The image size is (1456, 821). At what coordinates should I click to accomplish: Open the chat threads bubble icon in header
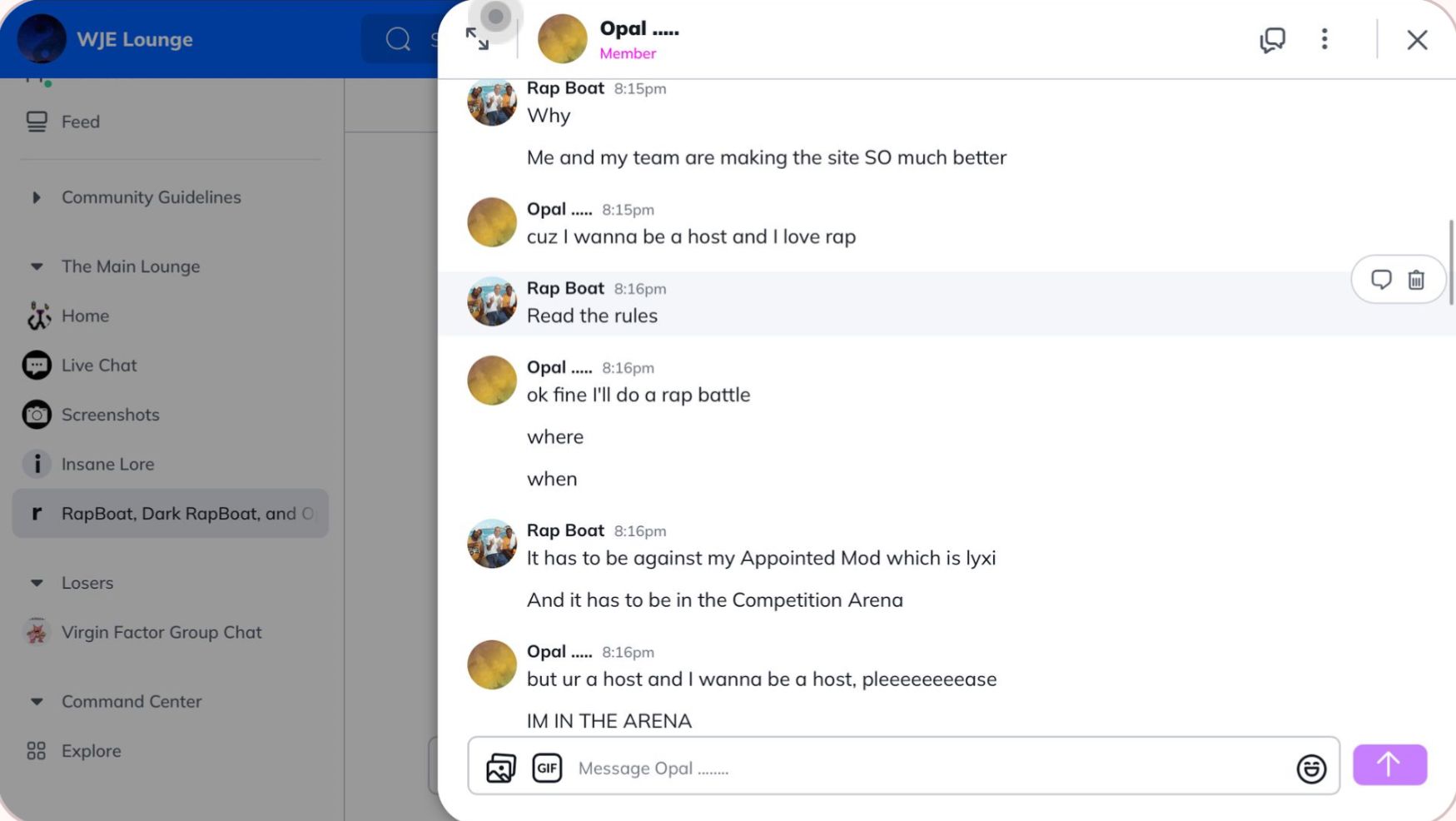[x=1272, y=39]
